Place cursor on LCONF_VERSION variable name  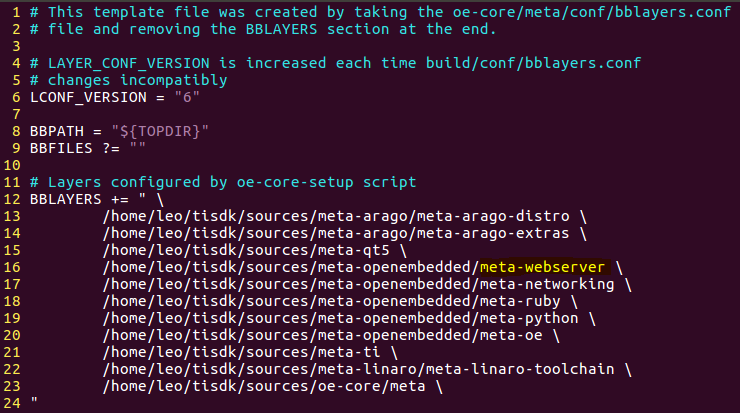pos(88,97)
